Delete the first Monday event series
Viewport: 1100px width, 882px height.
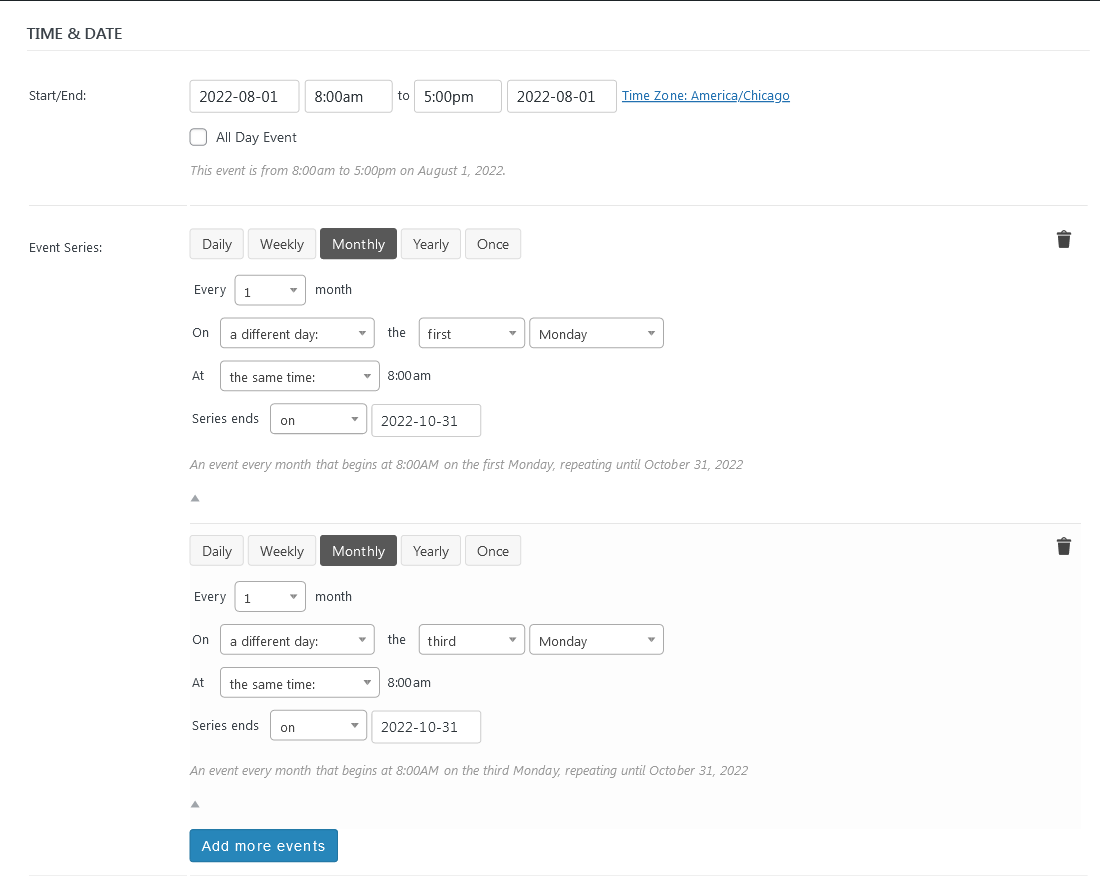pyautogui.click(x=1063, y=239)
